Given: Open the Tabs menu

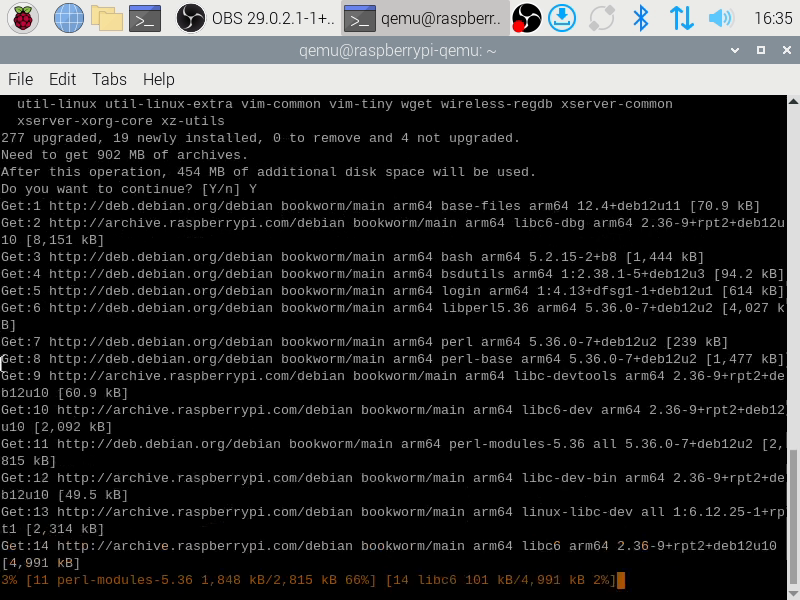Looking at the screenshot, I should point(109,79).
